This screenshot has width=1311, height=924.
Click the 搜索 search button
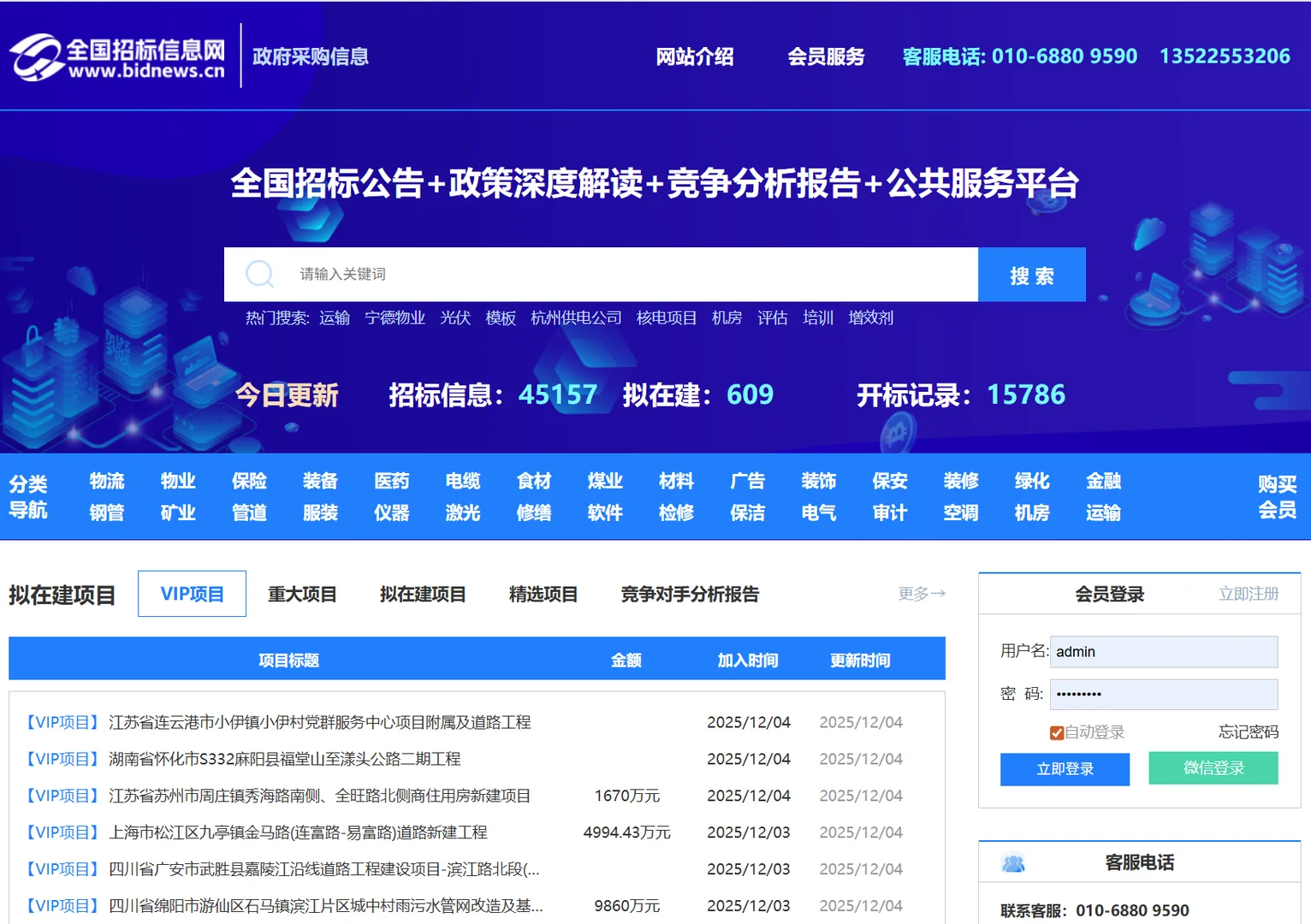pos(1031,275)
